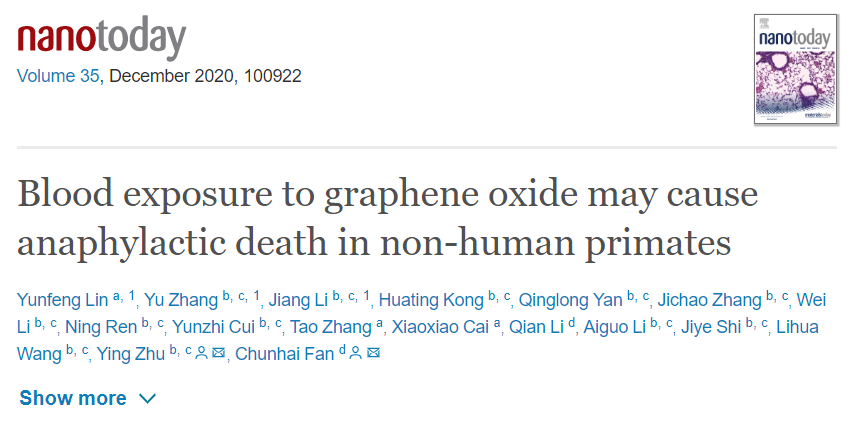850x422 pixels.
Task: Click the envelope icon after Ying Zhu
Action: click(x=218, y=354)
